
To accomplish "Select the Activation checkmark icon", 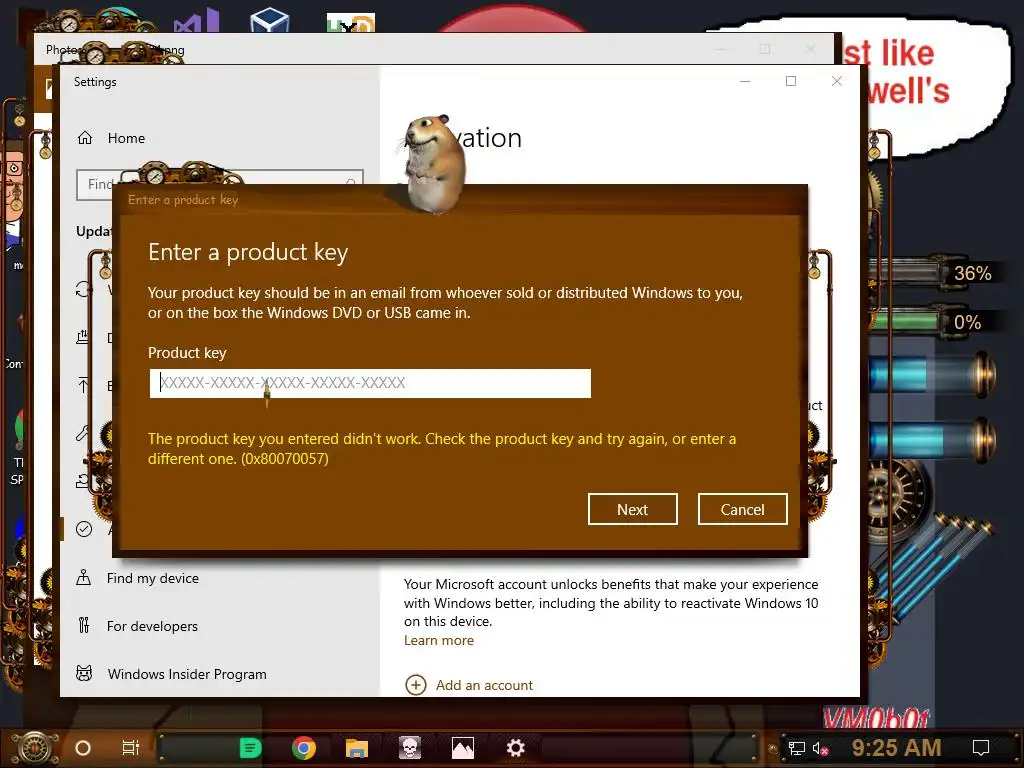I will click(x=84, y=529).
